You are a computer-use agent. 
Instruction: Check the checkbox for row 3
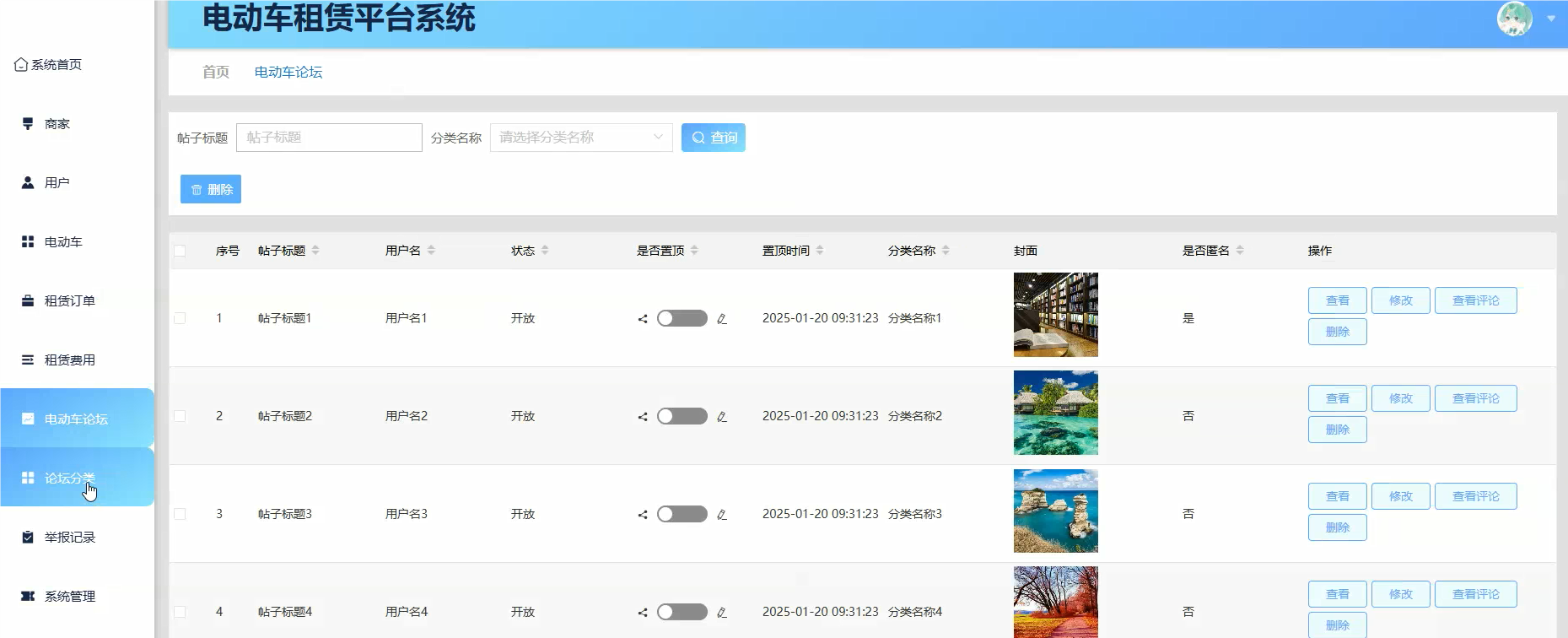(x=180, y=514)
